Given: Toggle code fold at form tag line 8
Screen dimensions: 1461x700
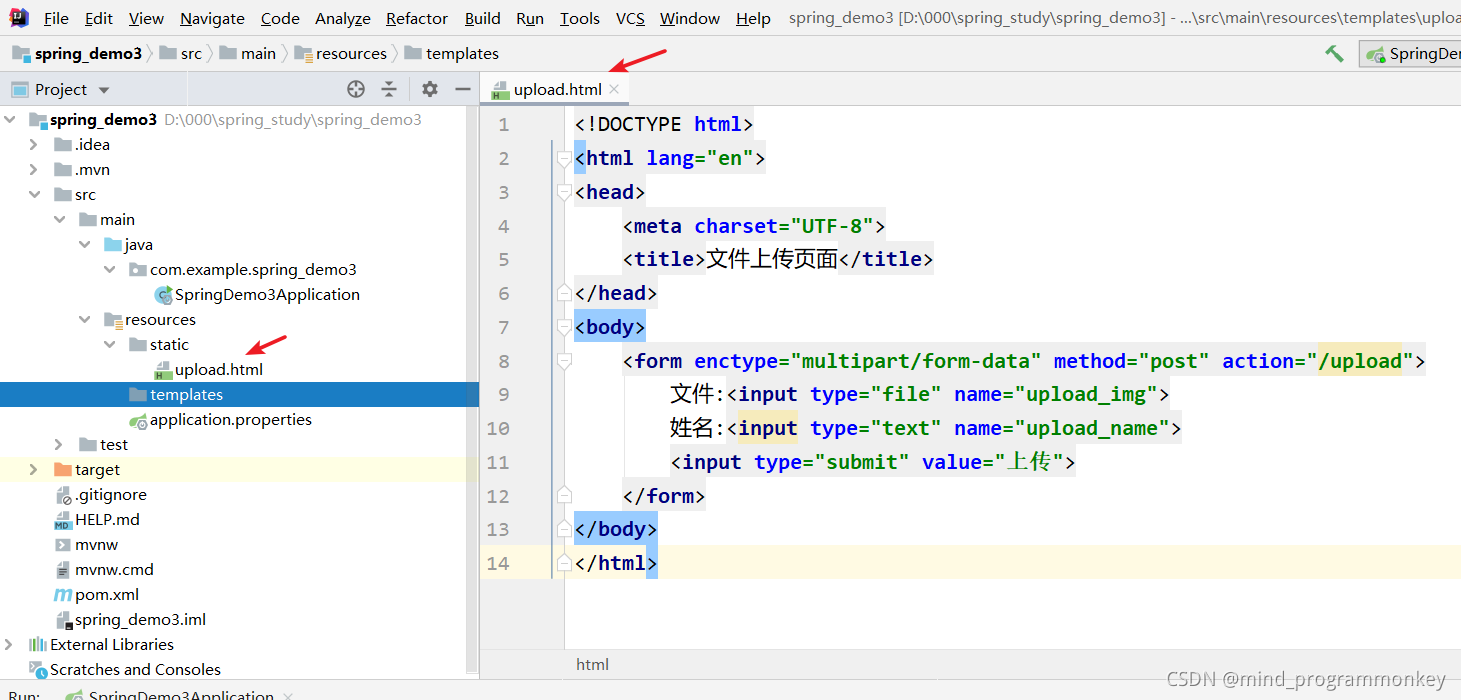Looking at the screenshot, I should pyautogui.click(x=564, y=361).
